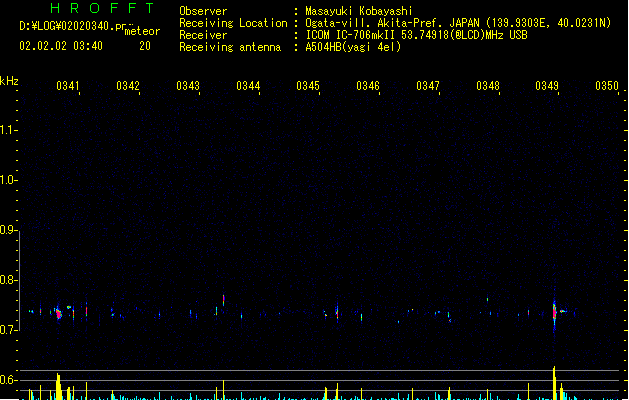Click the kHz axis unit label
The height and width of the screenshot is (400, 629).
pos(9,81)
